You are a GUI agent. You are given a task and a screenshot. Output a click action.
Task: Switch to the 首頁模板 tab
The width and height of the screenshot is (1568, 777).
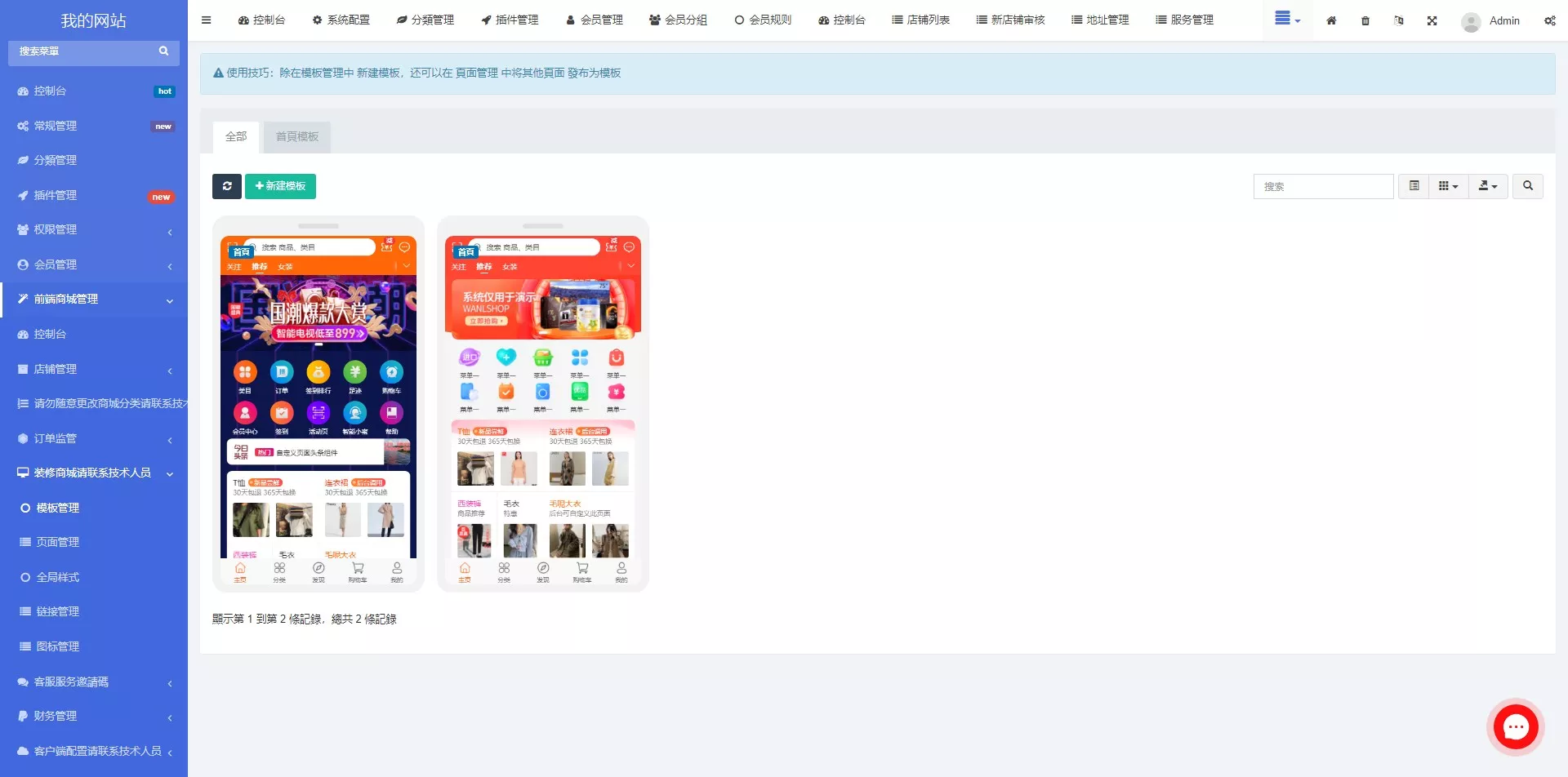(x=297, y=137)
